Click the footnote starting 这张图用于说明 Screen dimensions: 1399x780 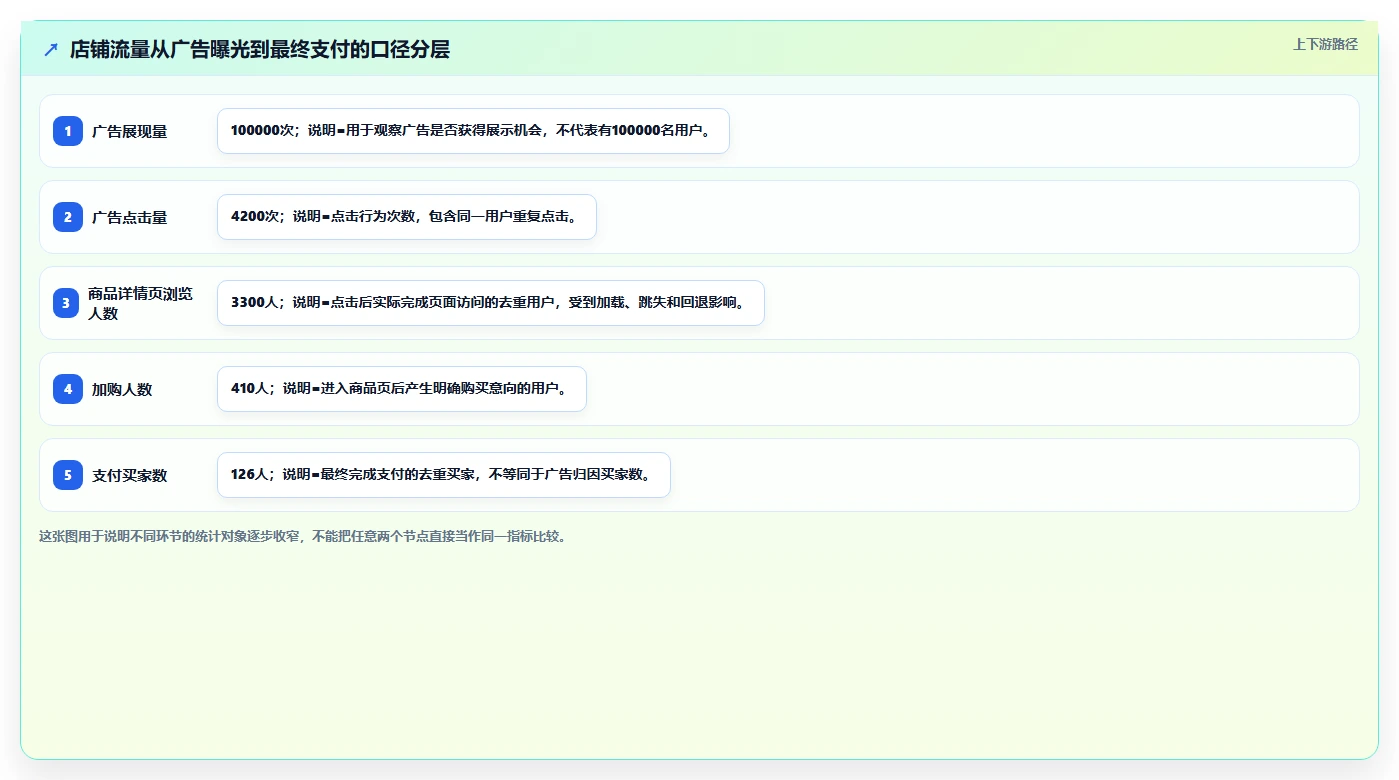(x=304, y=536)
